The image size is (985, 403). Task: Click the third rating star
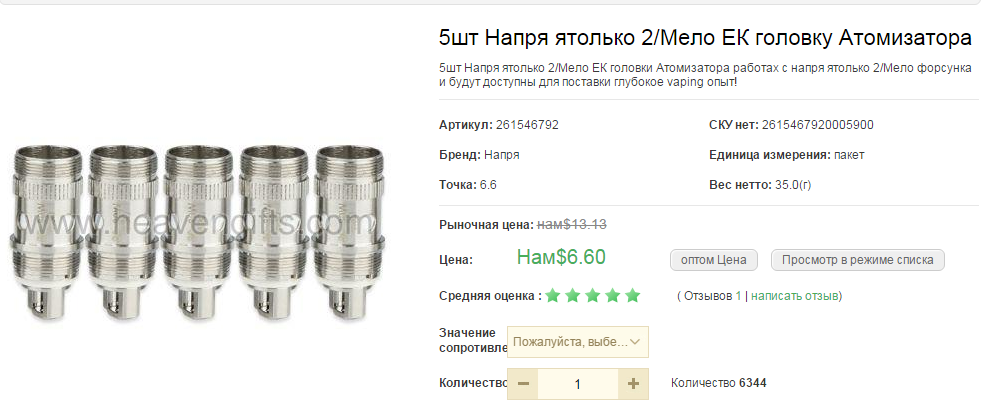point(592,295)
